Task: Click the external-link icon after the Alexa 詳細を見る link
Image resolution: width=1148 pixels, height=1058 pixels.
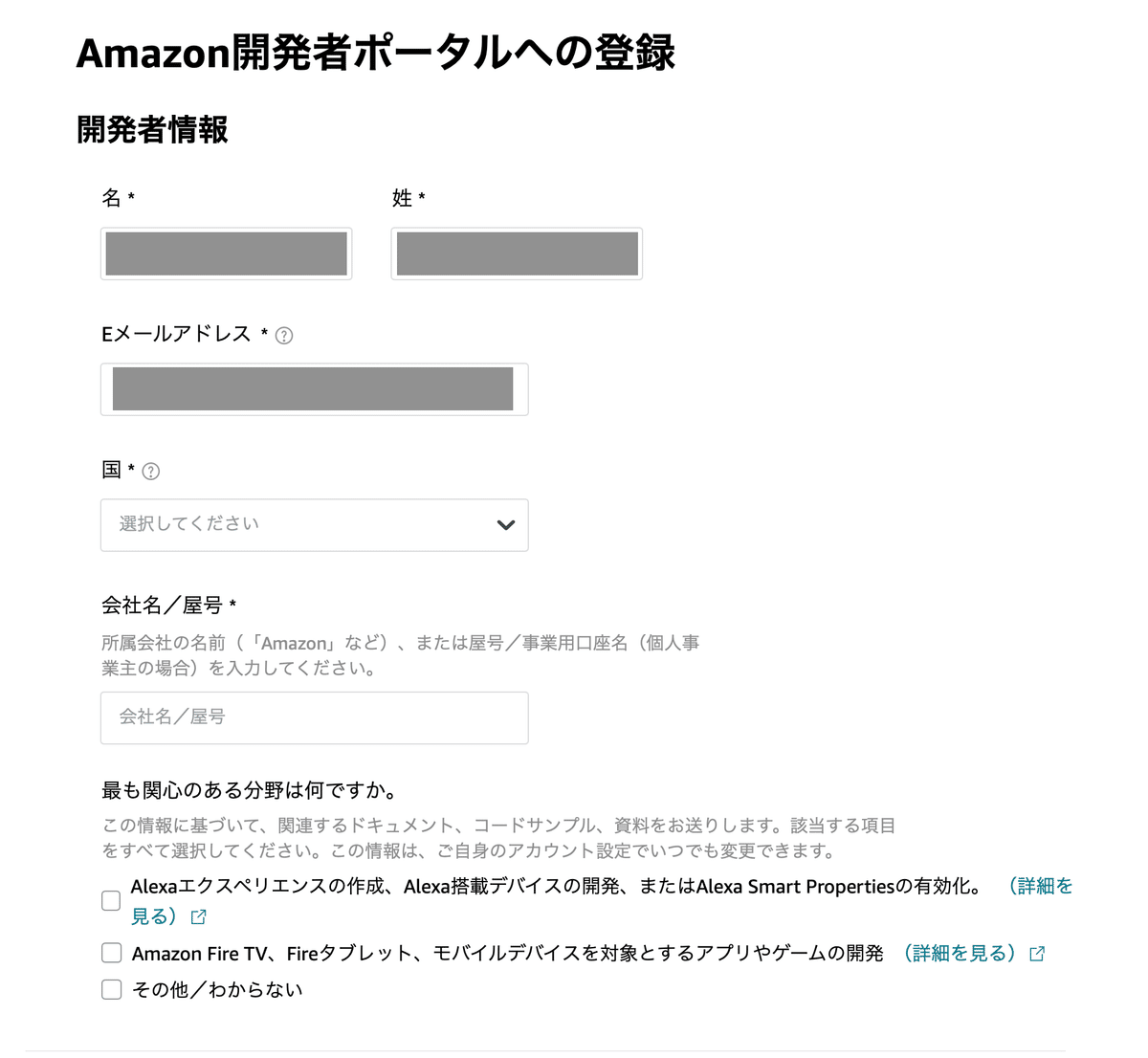Action: point(199,917)
